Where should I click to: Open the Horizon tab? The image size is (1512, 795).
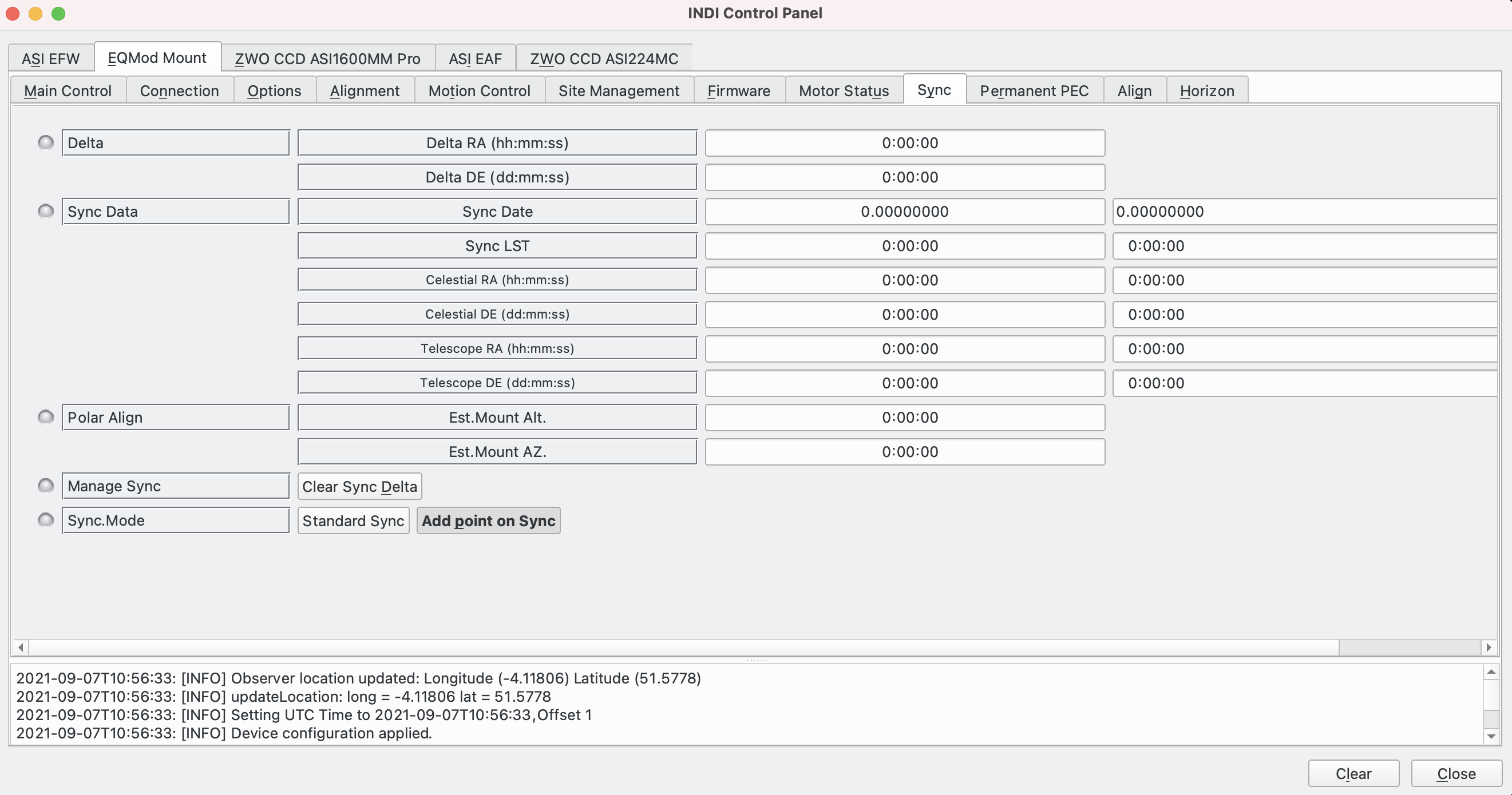pos(1207,90)
